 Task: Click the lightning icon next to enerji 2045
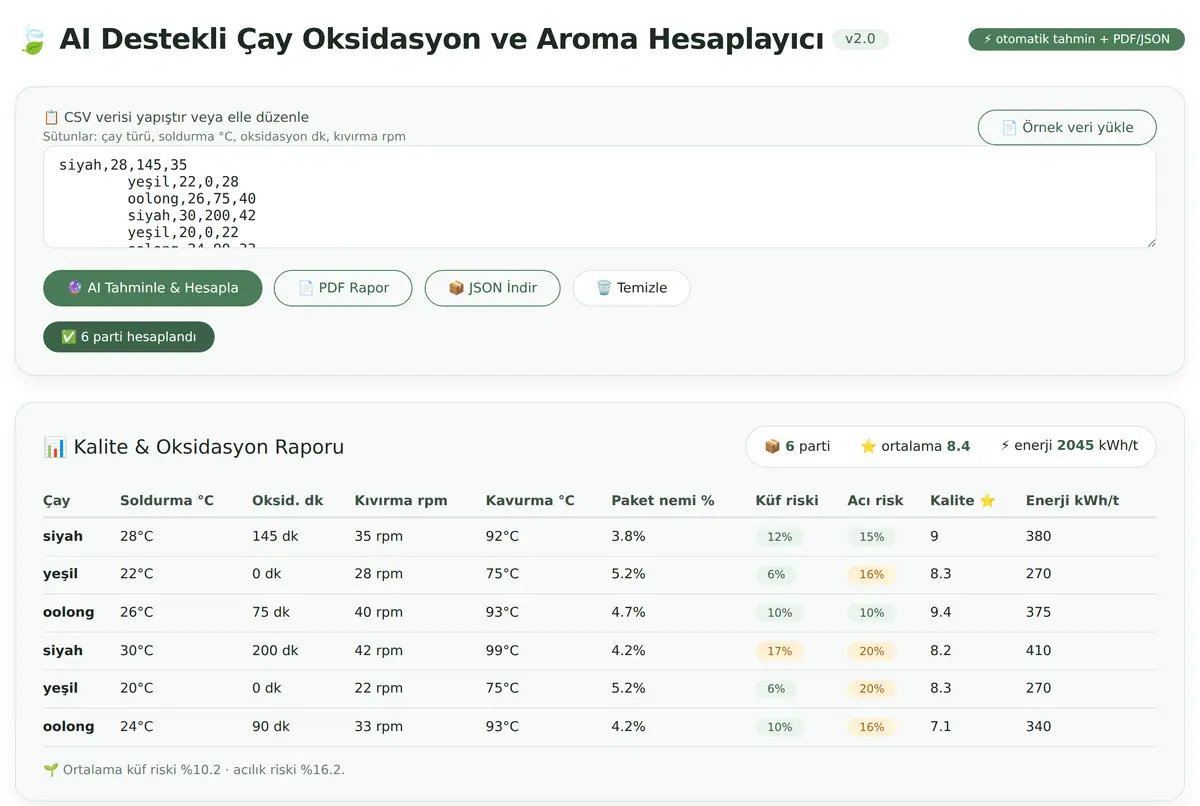[1005, 446]
